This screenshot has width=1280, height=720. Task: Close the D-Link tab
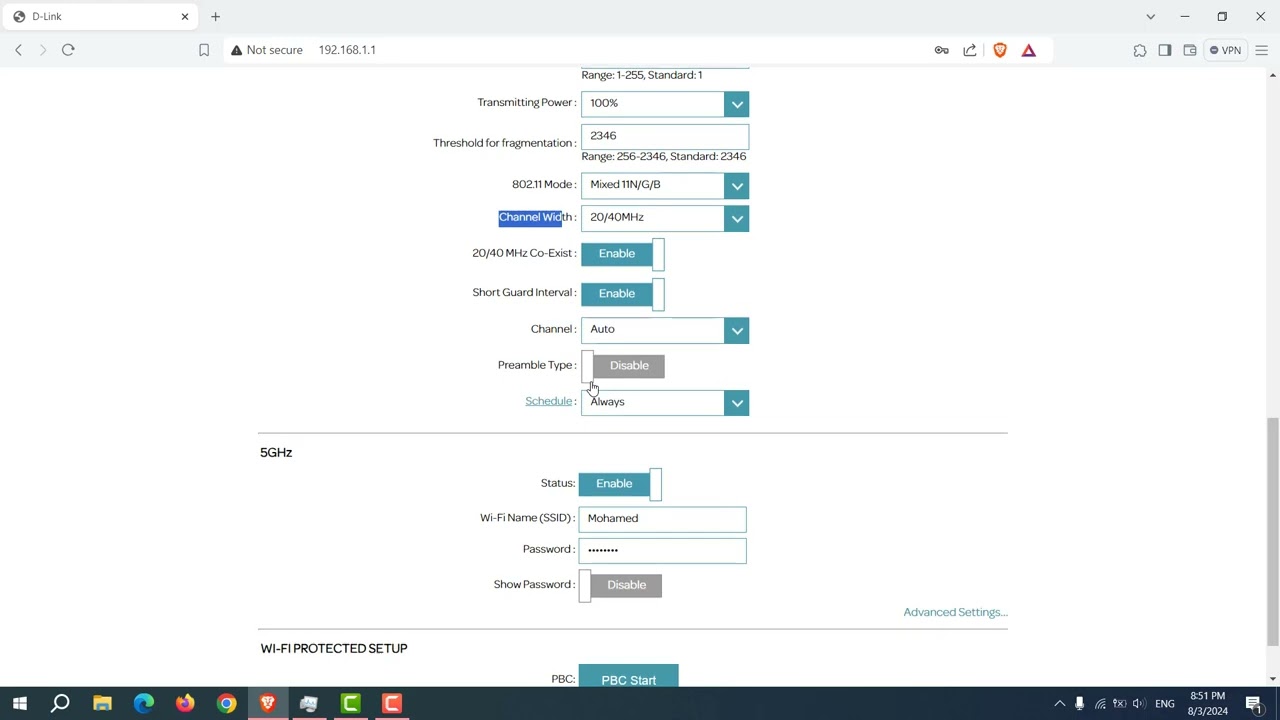[184, 17]
